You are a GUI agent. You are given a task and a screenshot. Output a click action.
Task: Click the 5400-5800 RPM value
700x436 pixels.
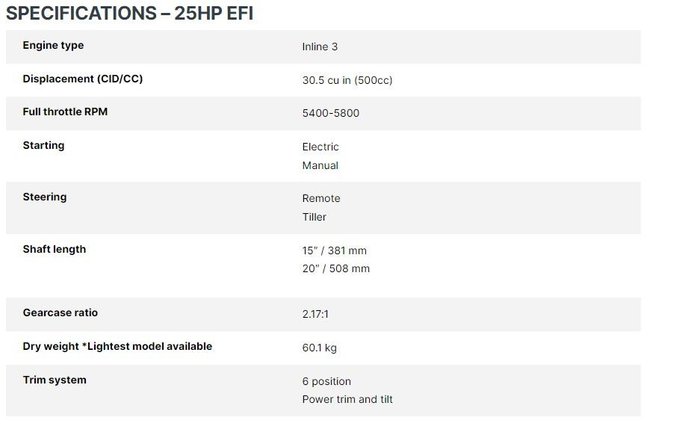331,113
